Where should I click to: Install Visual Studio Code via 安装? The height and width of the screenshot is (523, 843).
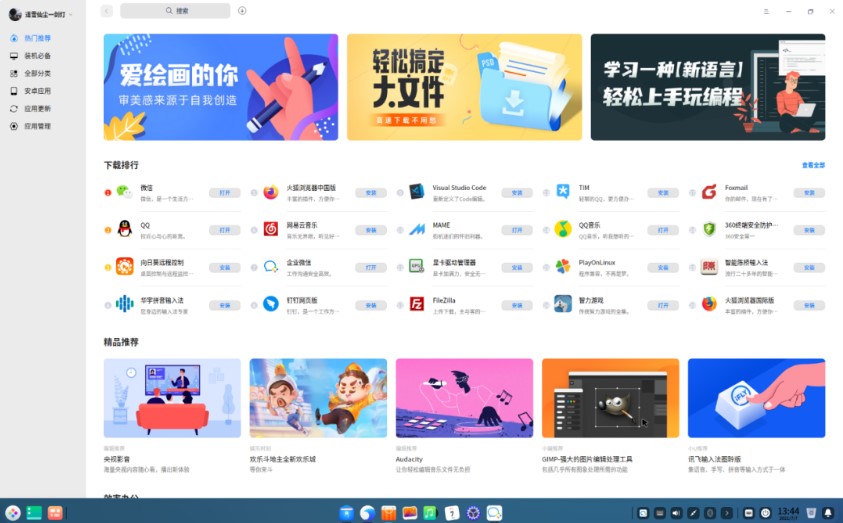click(x=517, y=192)
